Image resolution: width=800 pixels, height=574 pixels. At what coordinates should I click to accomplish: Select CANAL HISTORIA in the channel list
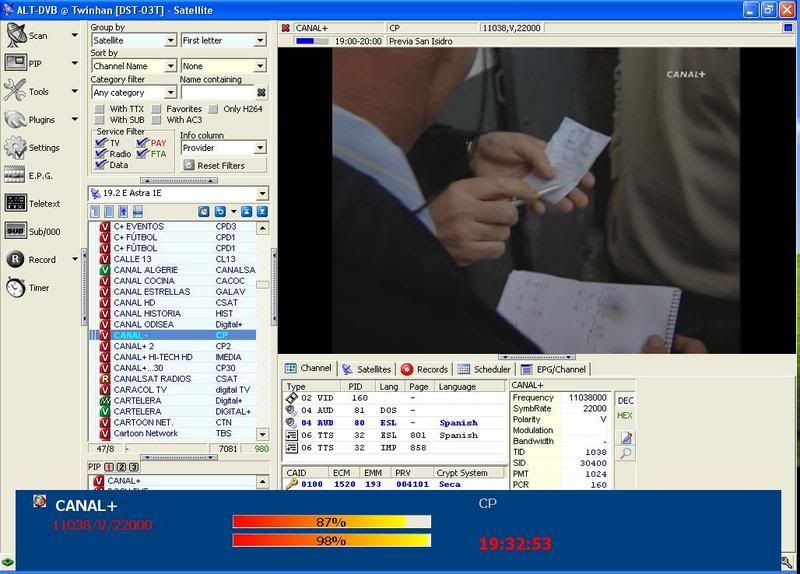click(x=172, y=313)
